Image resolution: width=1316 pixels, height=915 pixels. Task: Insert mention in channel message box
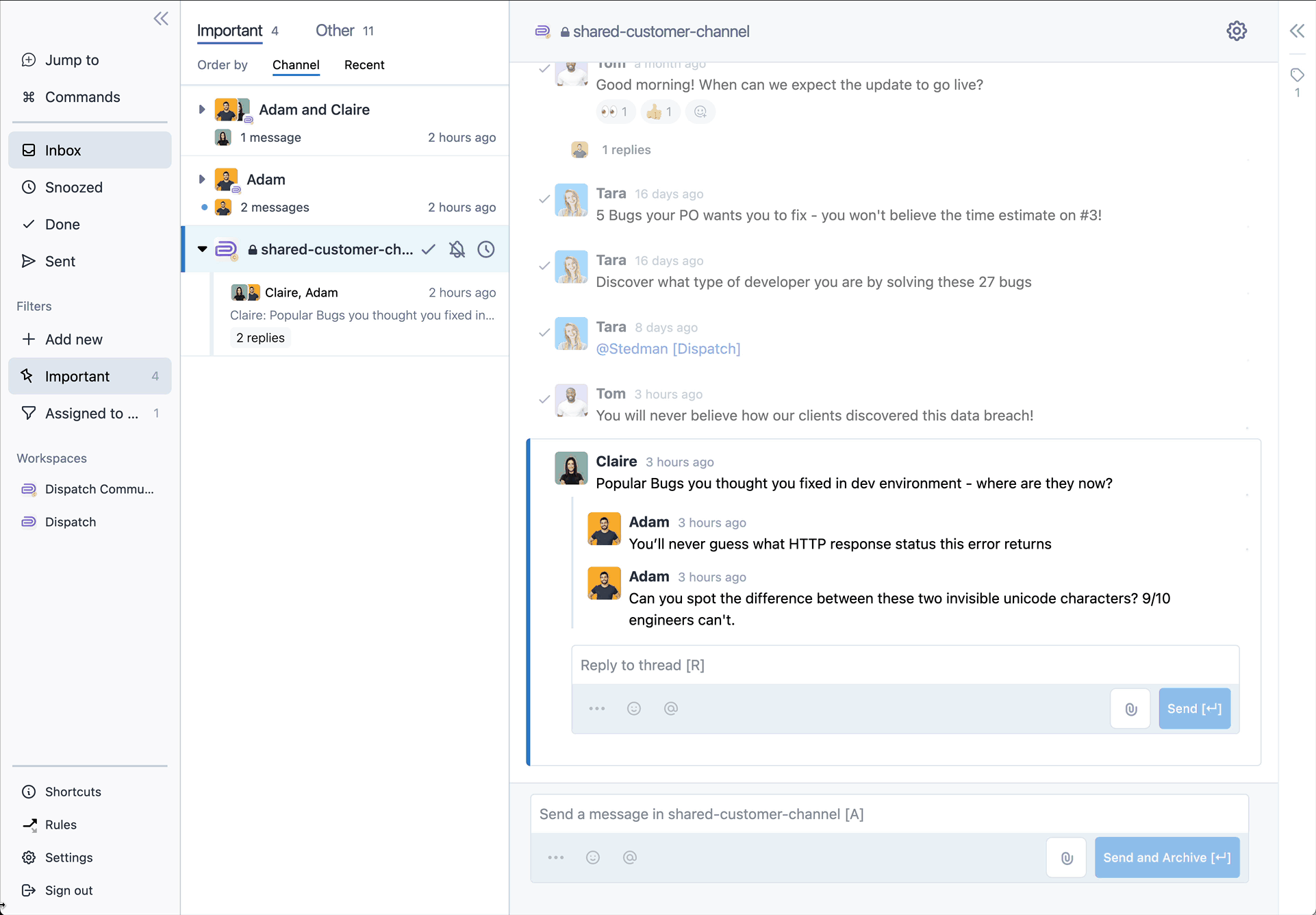tap(630, 857)
